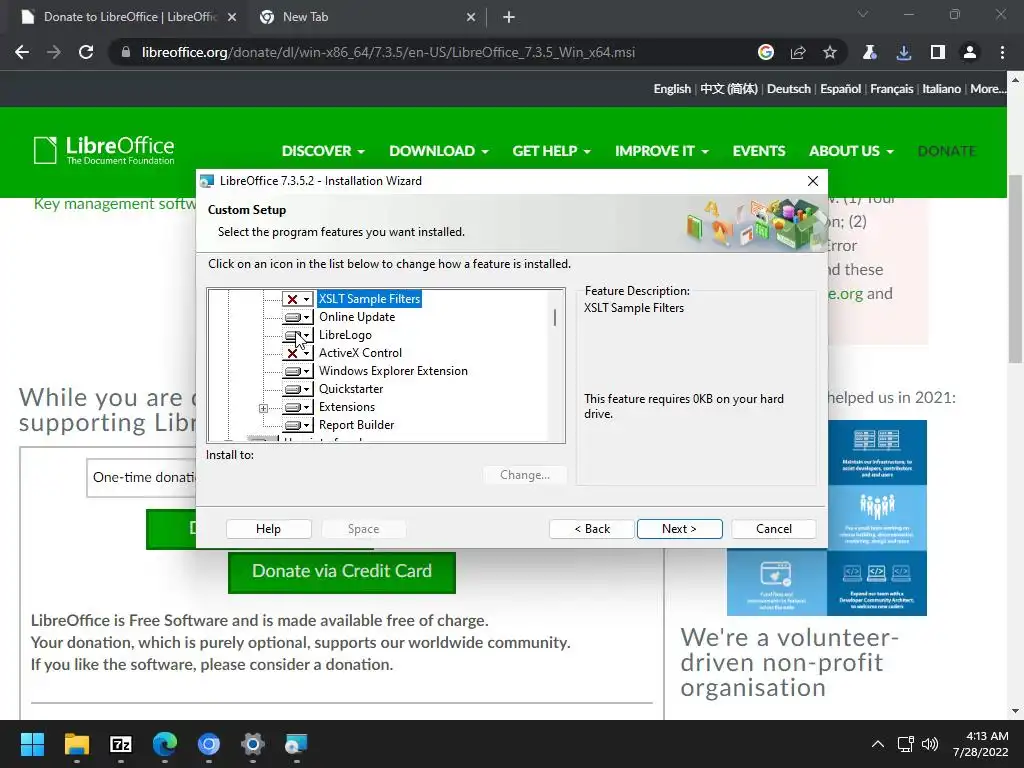Screen dimensions: 1024x768
Task: Open the More... languages link
Action: coord(988,89)
